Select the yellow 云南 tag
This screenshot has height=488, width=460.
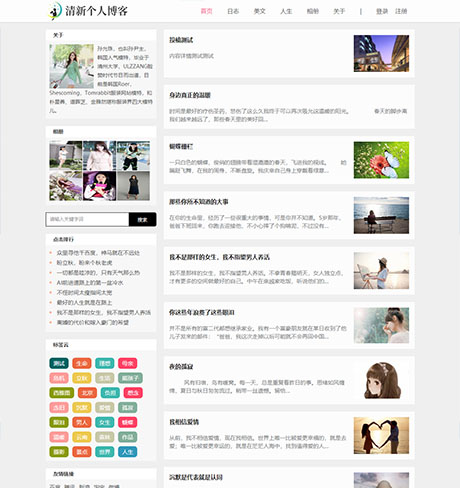click(x=82, y=437)
